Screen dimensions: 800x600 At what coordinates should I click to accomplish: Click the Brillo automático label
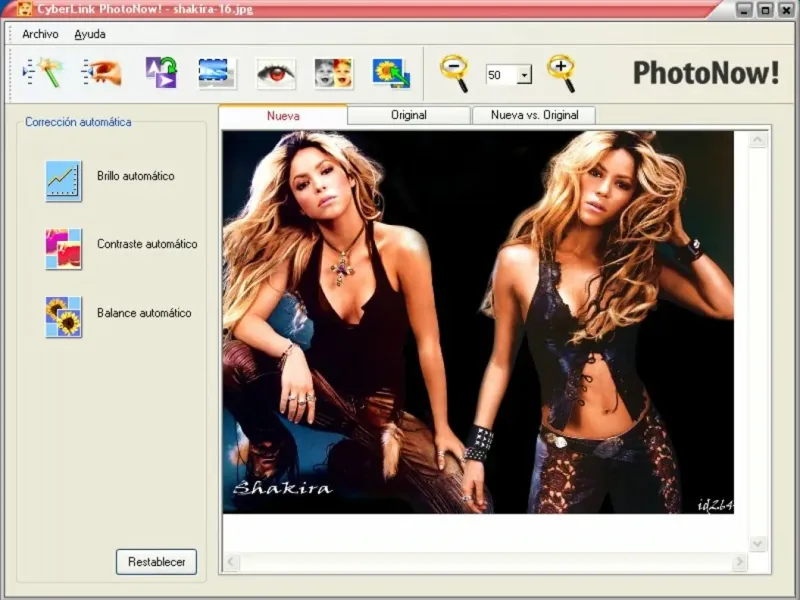136,176
